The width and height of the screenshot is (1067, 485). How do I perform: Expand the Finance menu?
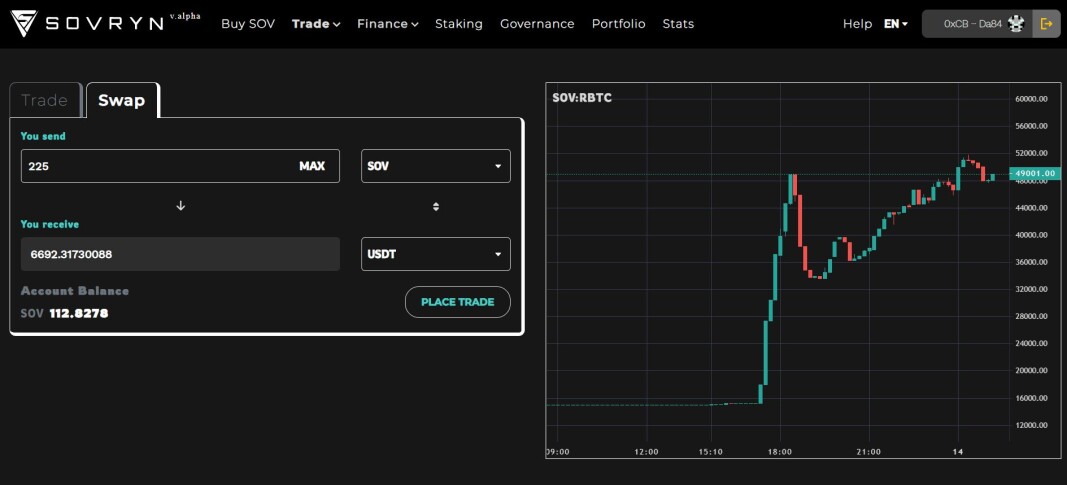click(x=387, y=24)
